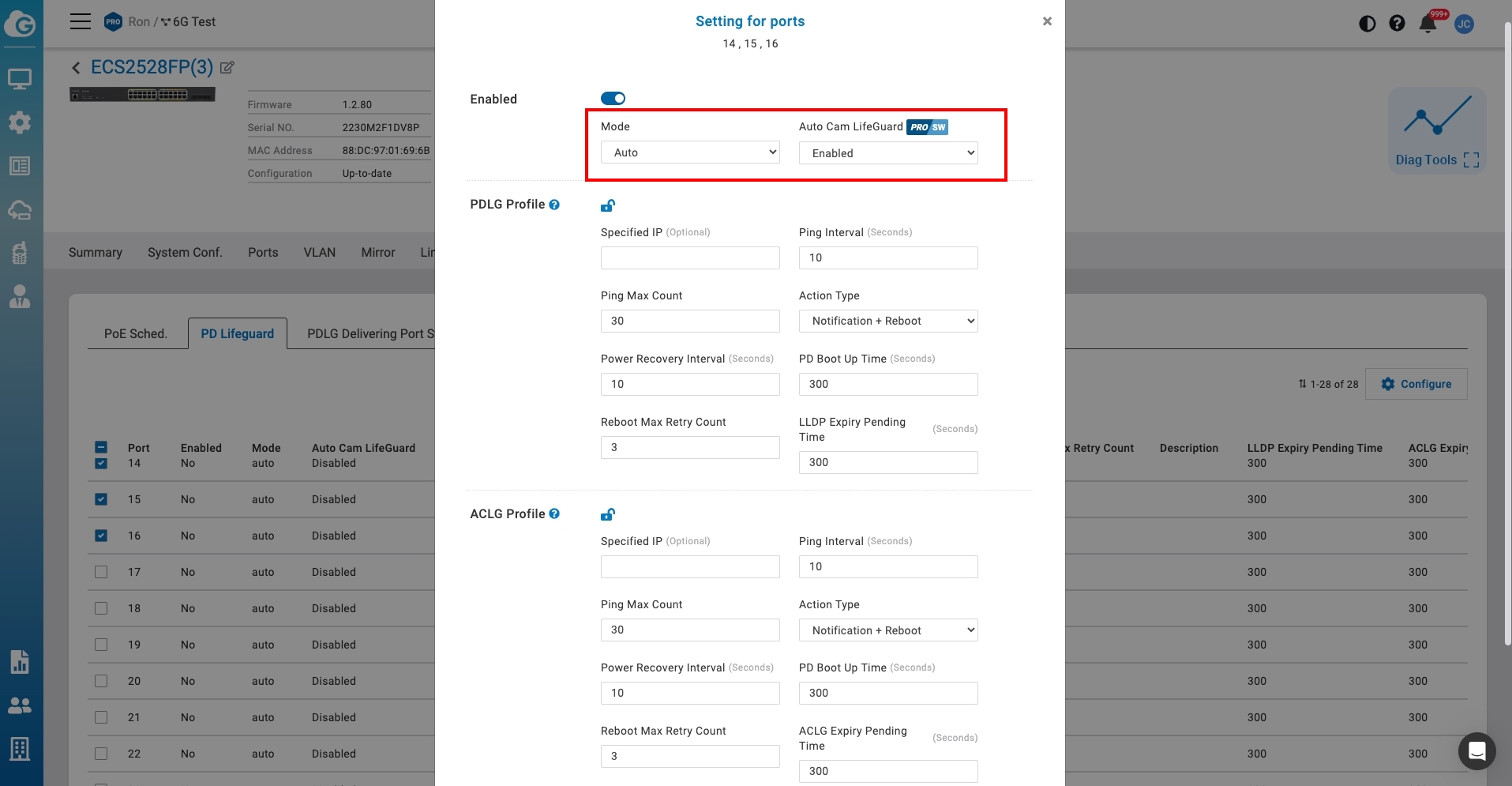Check the port 17 checkbox
The width and height of the screenshot is (1512, 786).
coord(101,572)
